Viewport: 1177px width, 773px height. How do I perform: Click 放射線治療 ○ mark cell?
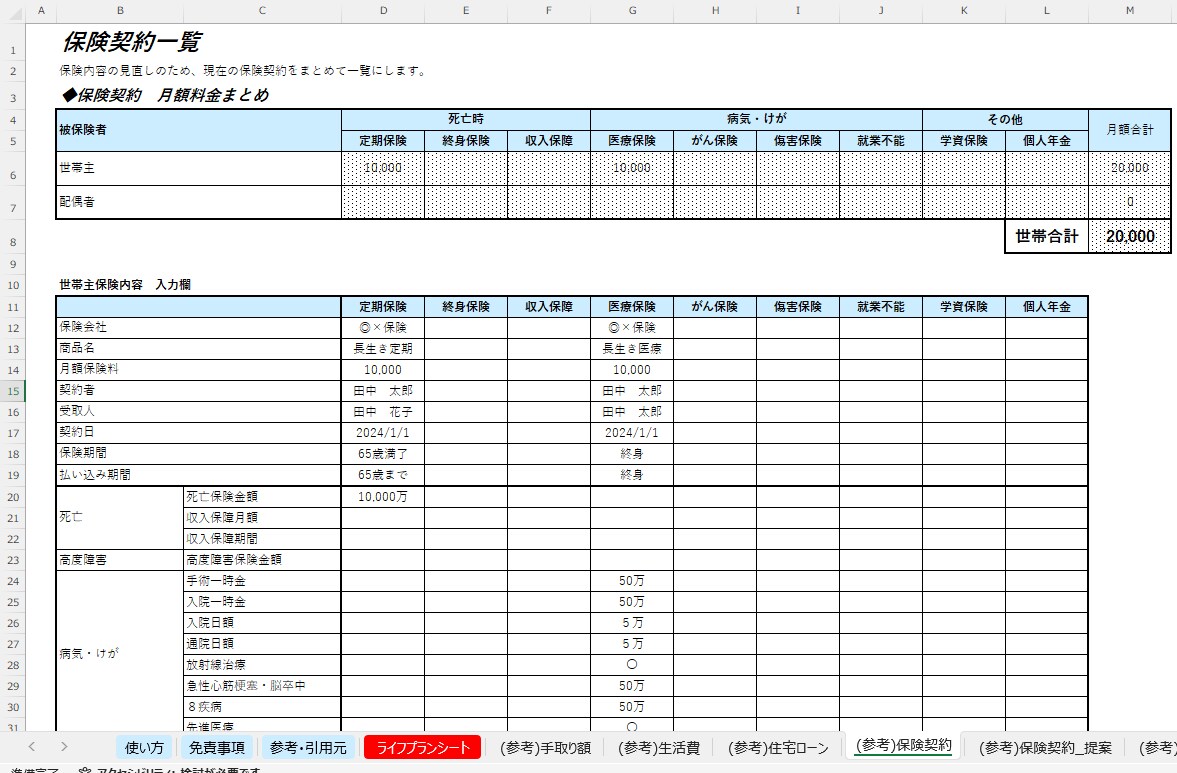[x=632, y=664]
